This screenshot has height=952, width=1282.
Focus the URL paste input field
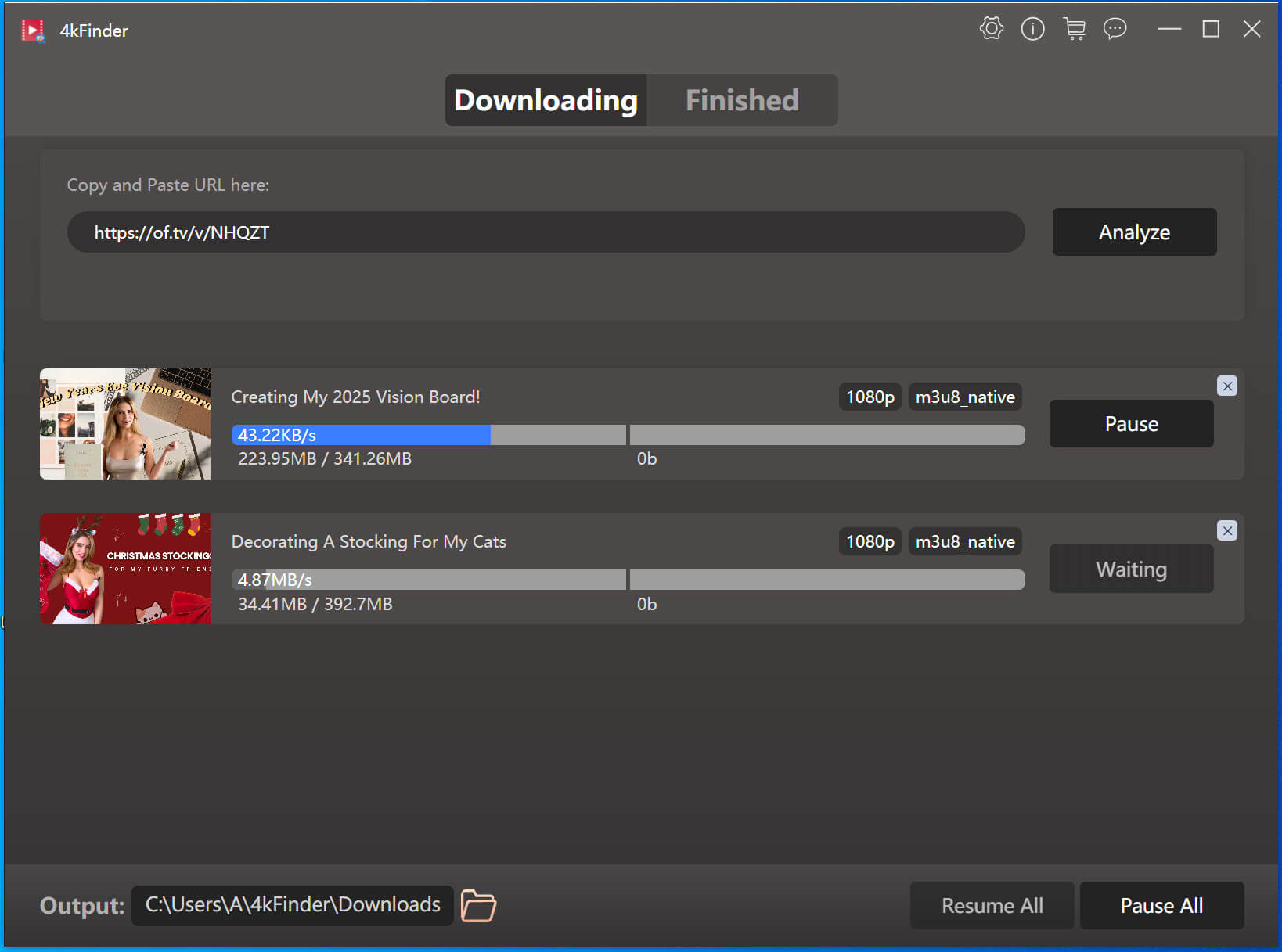click(546, 232)
